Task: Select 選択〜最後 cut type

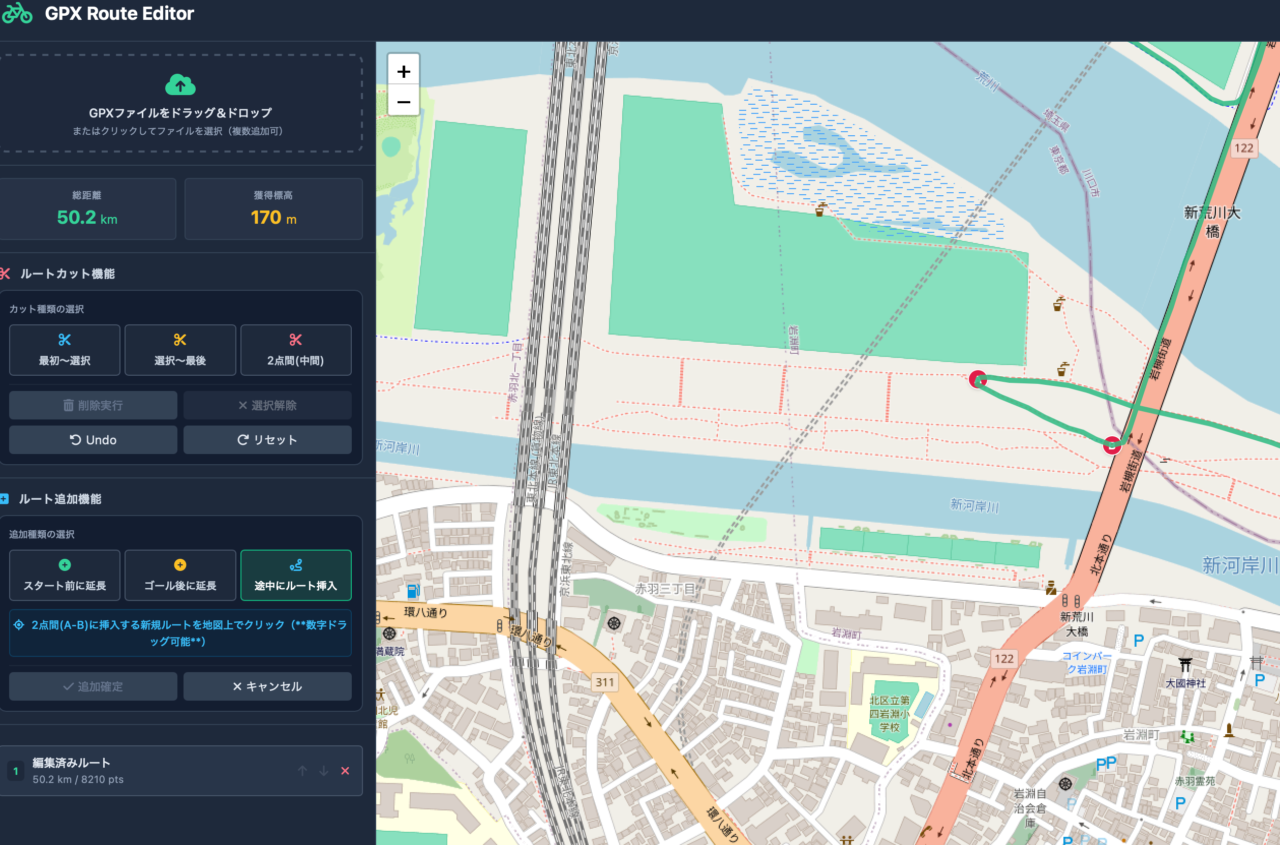Action: pyautogui.click(x=180, y=349)
